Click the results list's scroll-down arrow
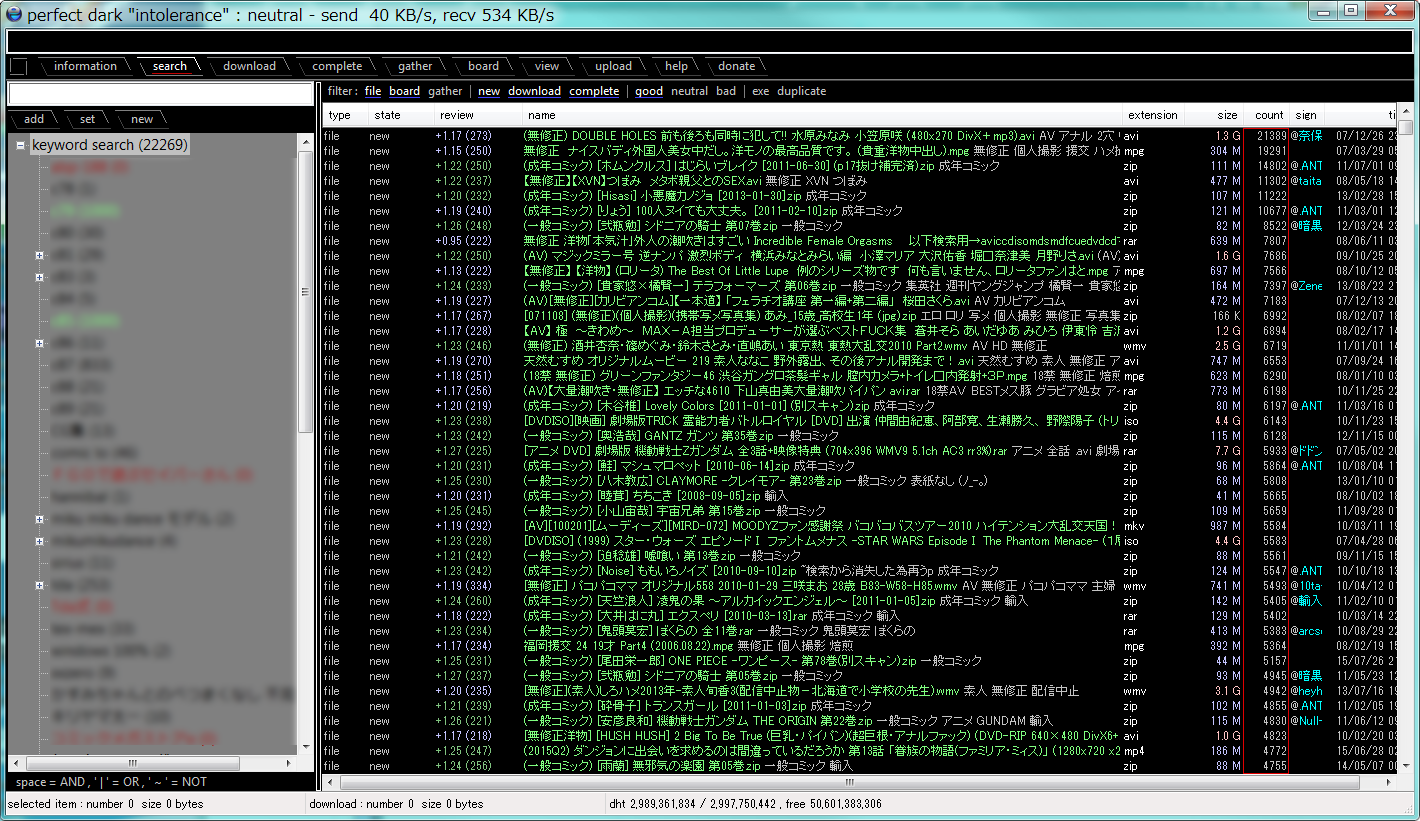This screenshot has width=1420, height=821. coord(1404,765)
